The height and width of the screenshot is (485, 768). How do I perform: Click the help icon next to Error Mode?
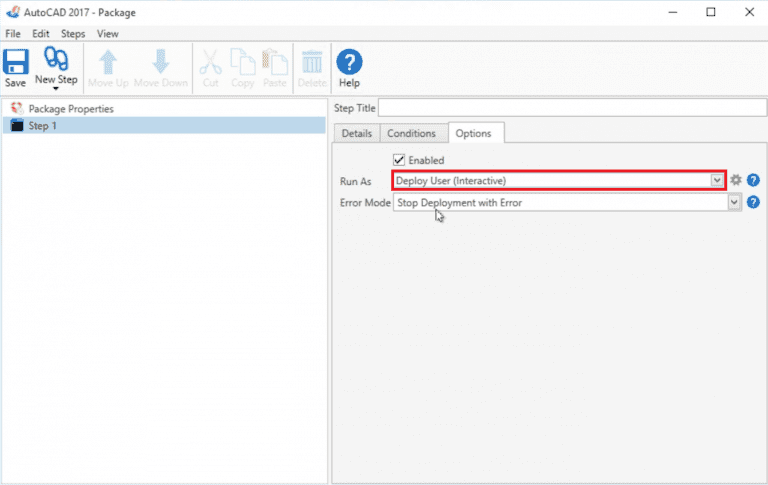[753, 202]
